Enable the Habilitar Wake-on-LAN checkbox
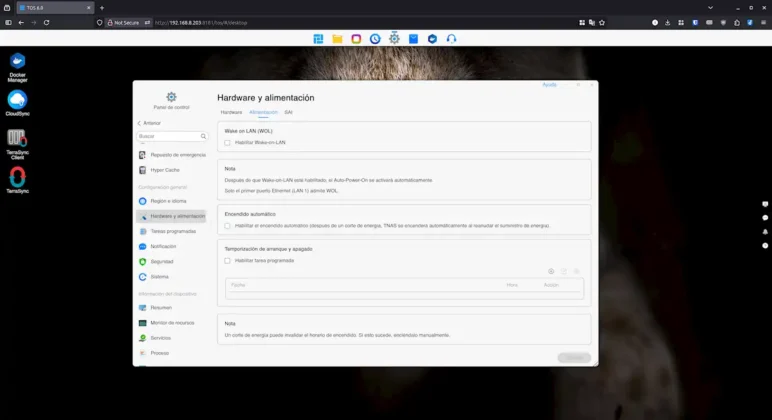The image size is (772, 420). 228,142
